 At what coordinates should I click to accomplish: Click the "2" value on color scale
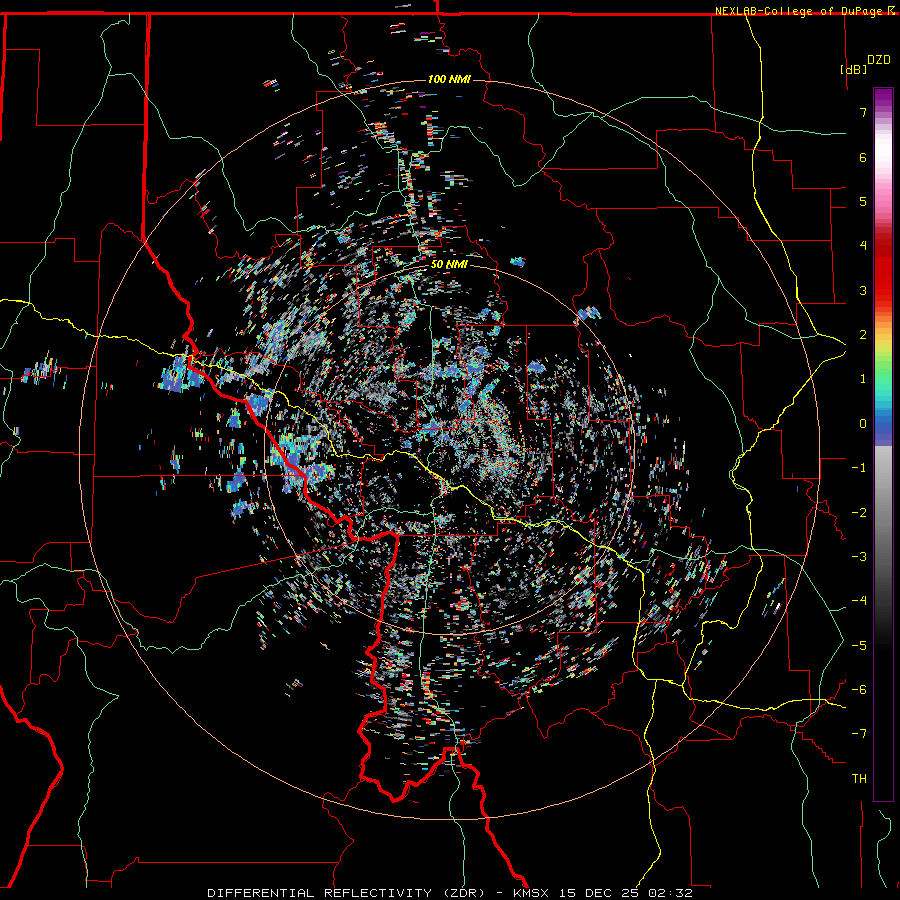tap(863, 335)
